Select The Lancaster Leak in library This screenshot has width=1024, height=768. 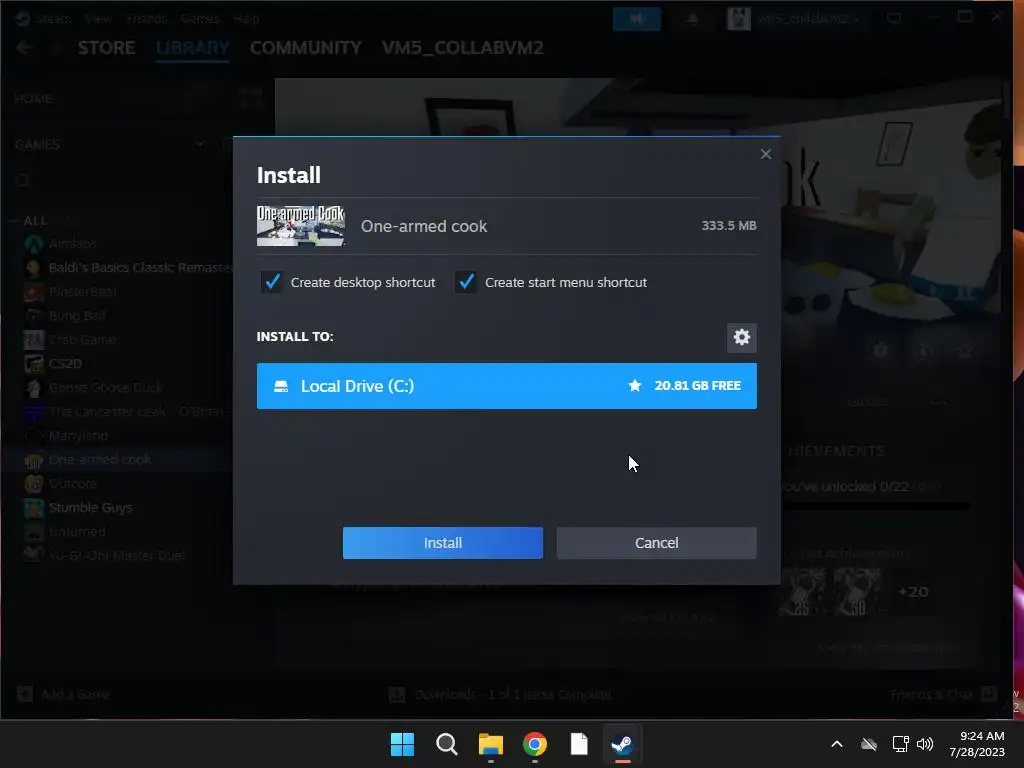[136, 412]
